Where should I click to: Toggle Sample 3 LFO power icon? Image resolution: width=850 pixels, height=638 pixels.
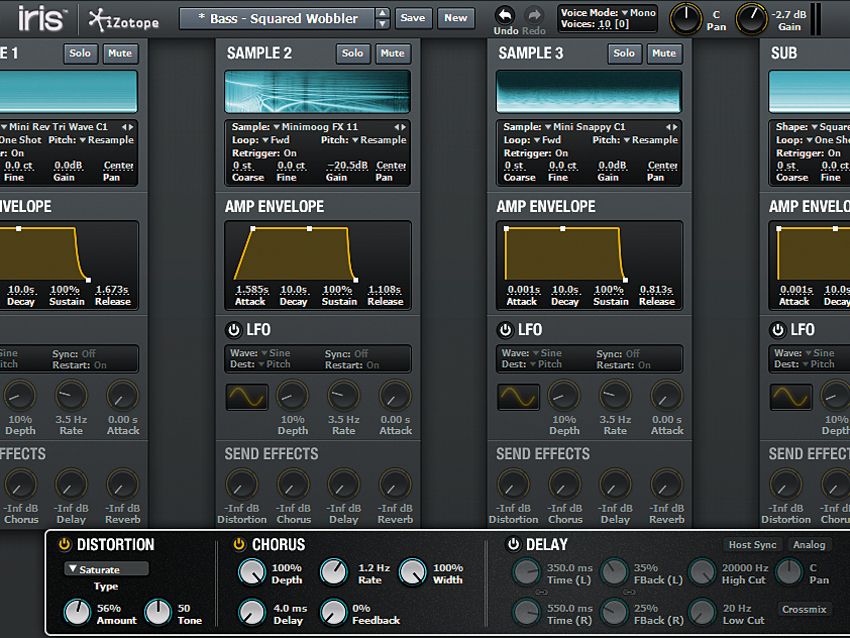(505, 330)
